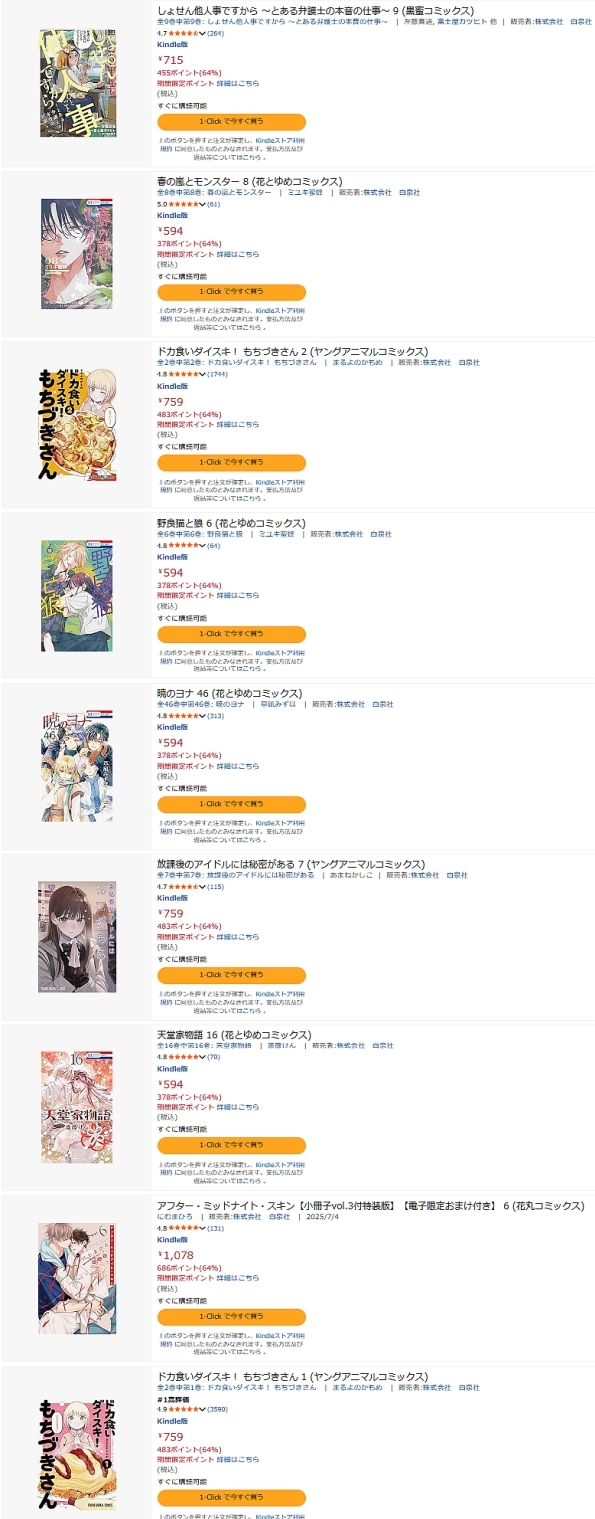
Task: Buy アフター・ミッドナイト・スキン 6 with 1-Click
Action: pyautogui.click(x=231, y=1316)
